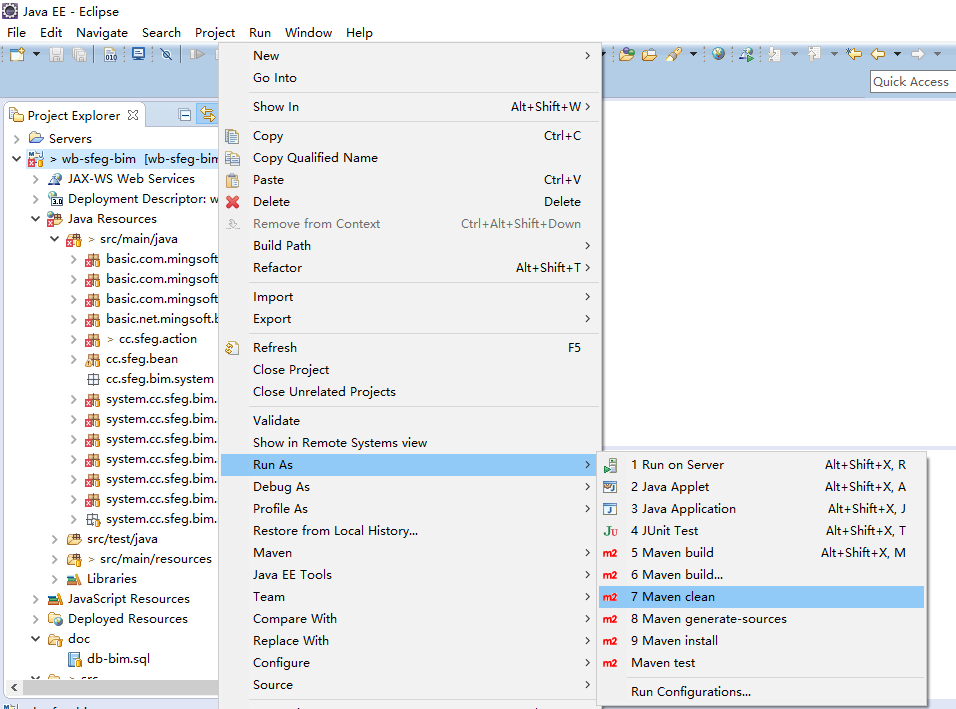Select 5 Maven build run option
This screenshot has height=709, width=956.
point(762,553)
